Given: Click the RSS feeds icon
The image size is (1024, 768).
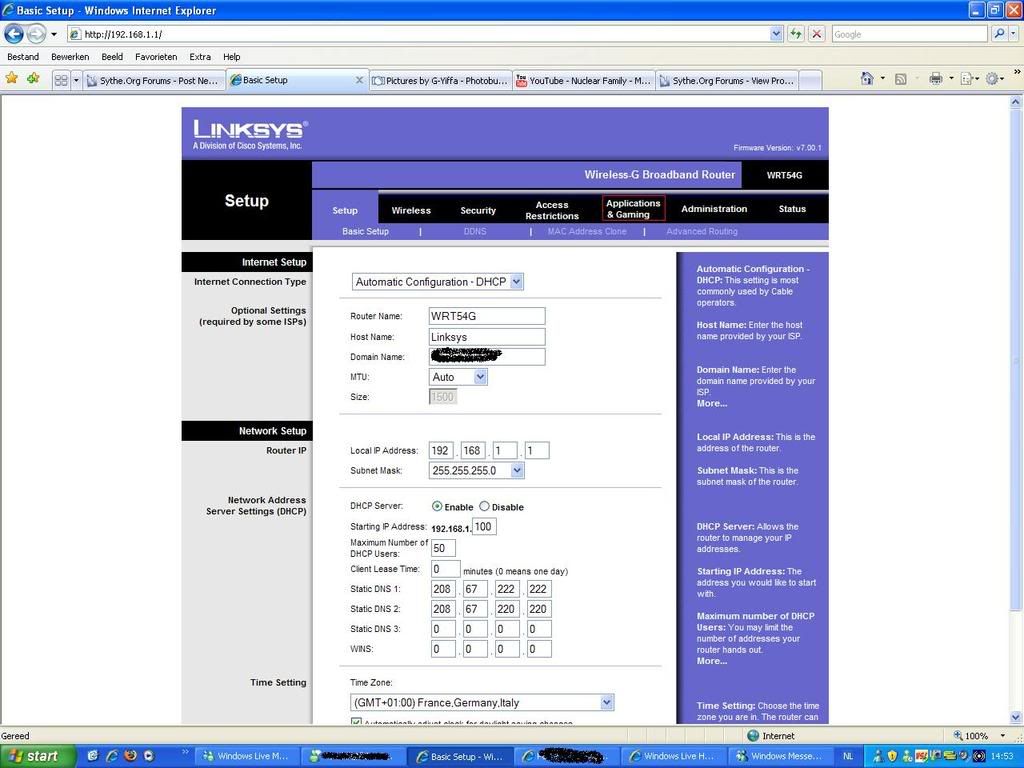Looking at the screenshot, I should coord(901,79).
